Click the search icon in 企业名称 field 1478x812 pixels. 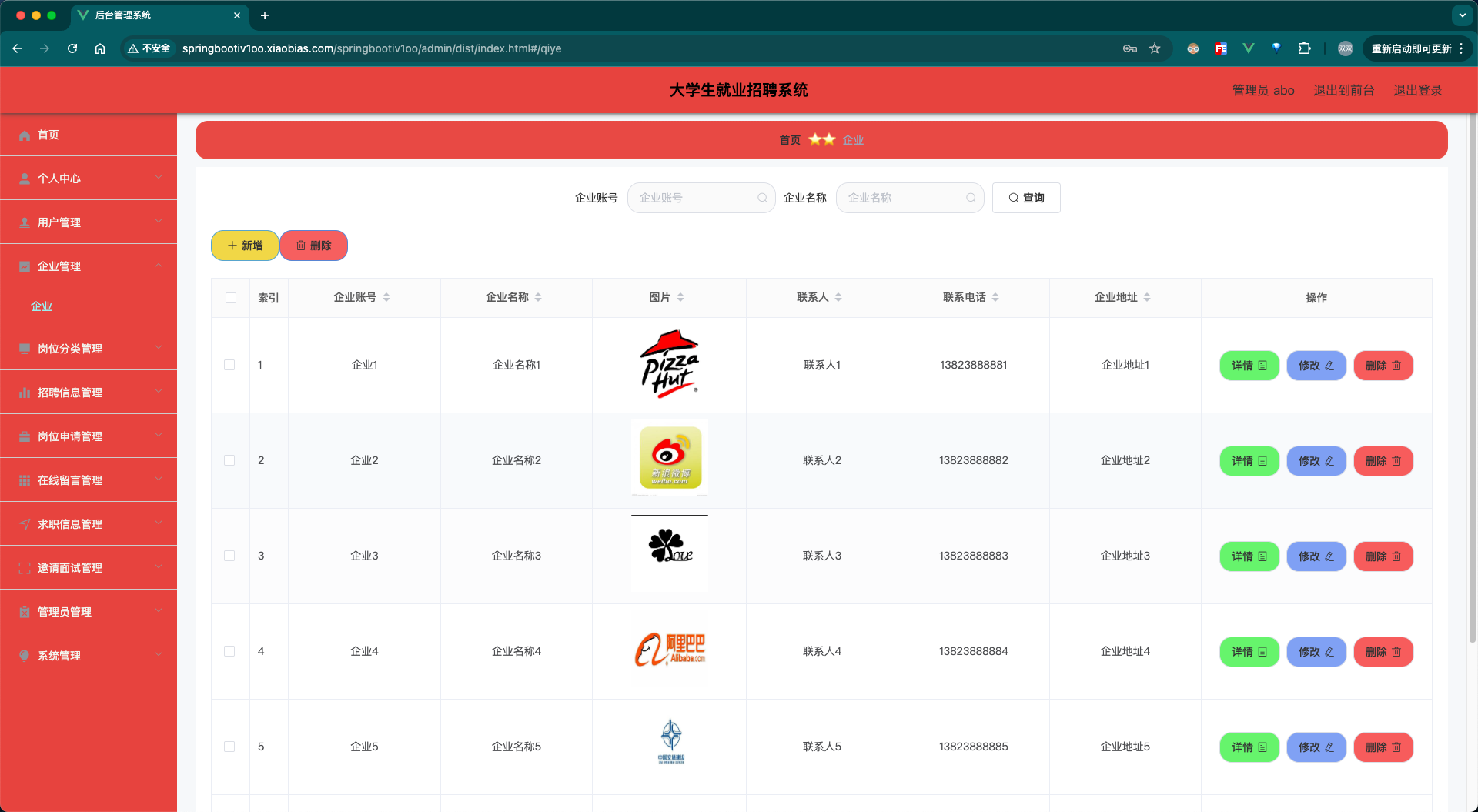[971, 198]
